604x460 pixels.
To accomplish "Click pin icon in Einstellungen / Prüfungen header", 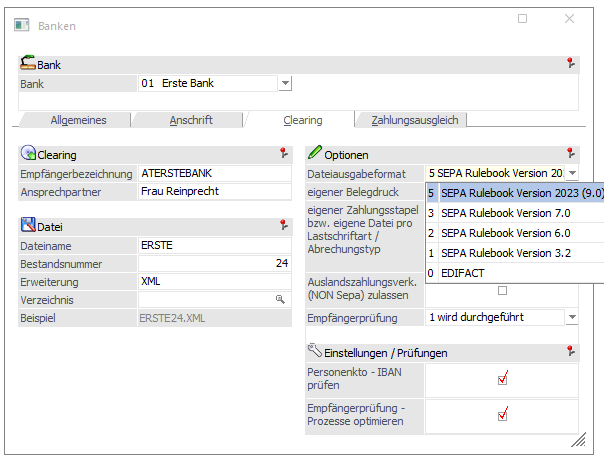I will tap(570, 352).
